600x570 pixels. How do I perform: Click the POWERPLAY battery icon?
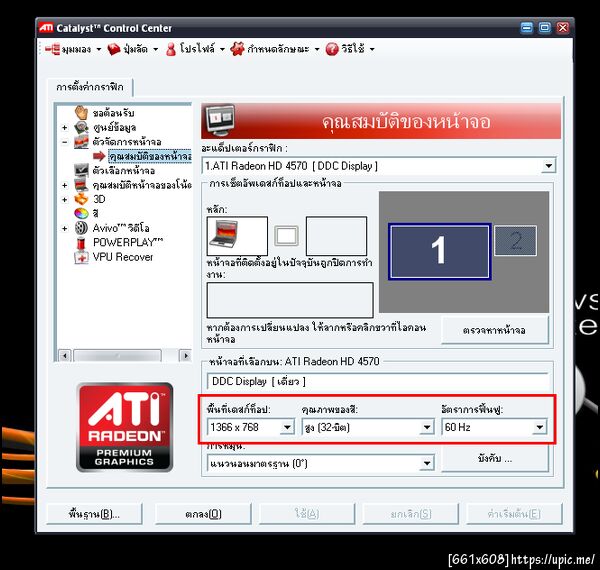[81, 243]
